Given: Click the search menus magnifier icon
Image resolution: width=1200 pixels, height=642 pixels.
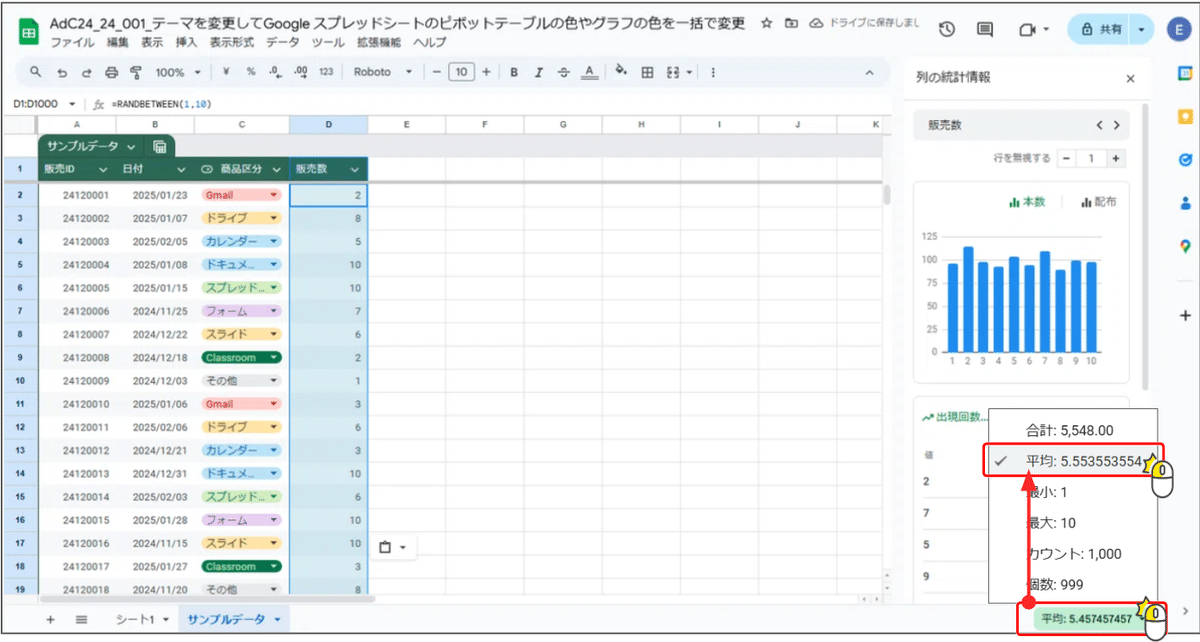Looking at the screenshot, I should point(36,72).
